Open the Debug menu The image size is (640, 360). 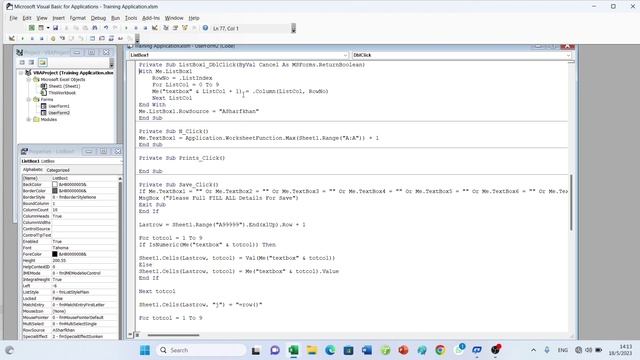coord(98,18)
